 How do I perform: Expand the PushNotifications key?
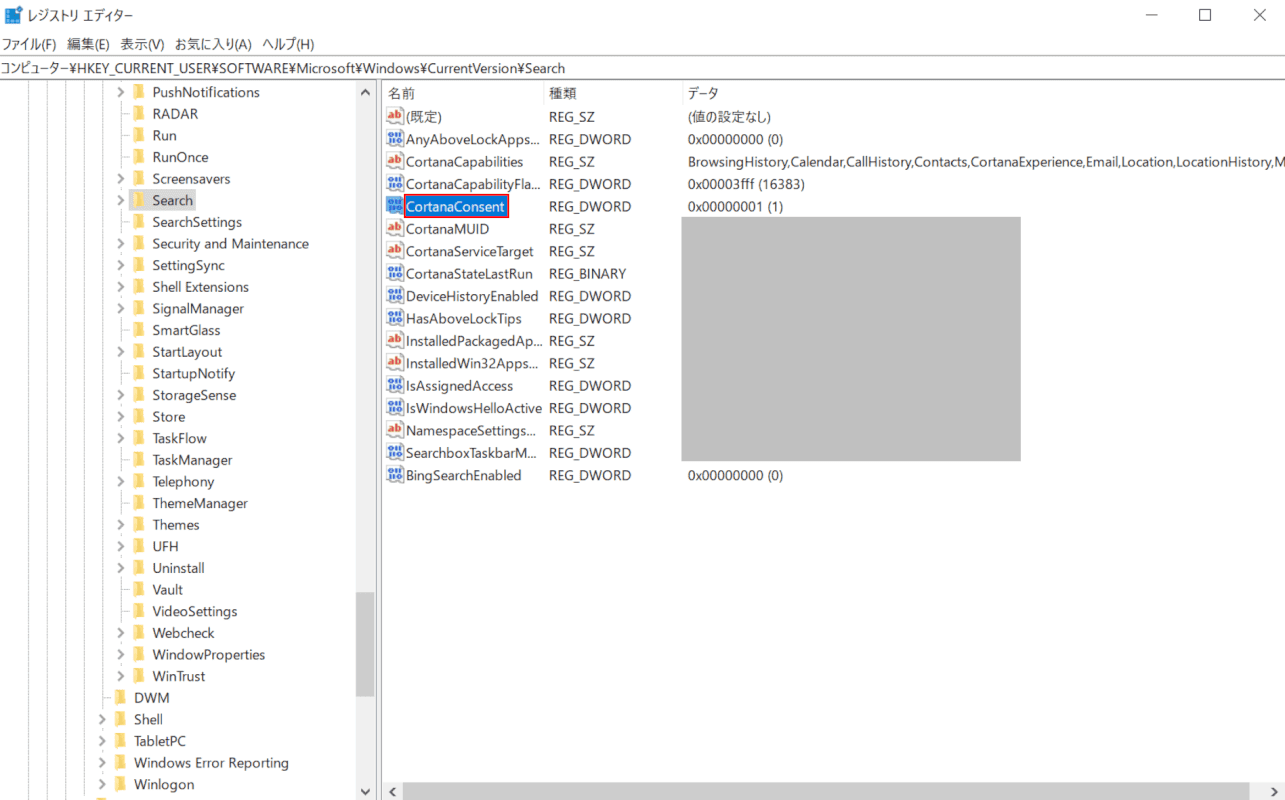click(121, 92)
